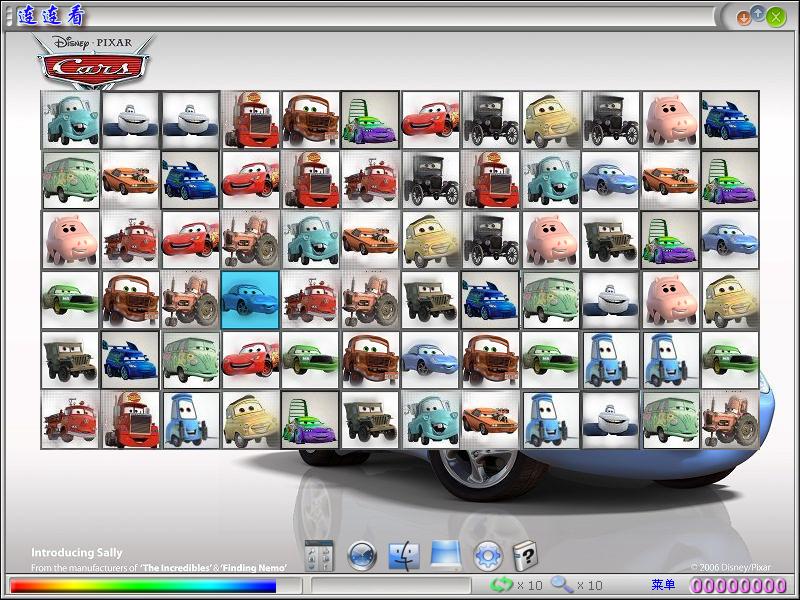This screenshot has height=600, width=800.
Task: Open help with the question-mark book icon
Action: [525, 556]
